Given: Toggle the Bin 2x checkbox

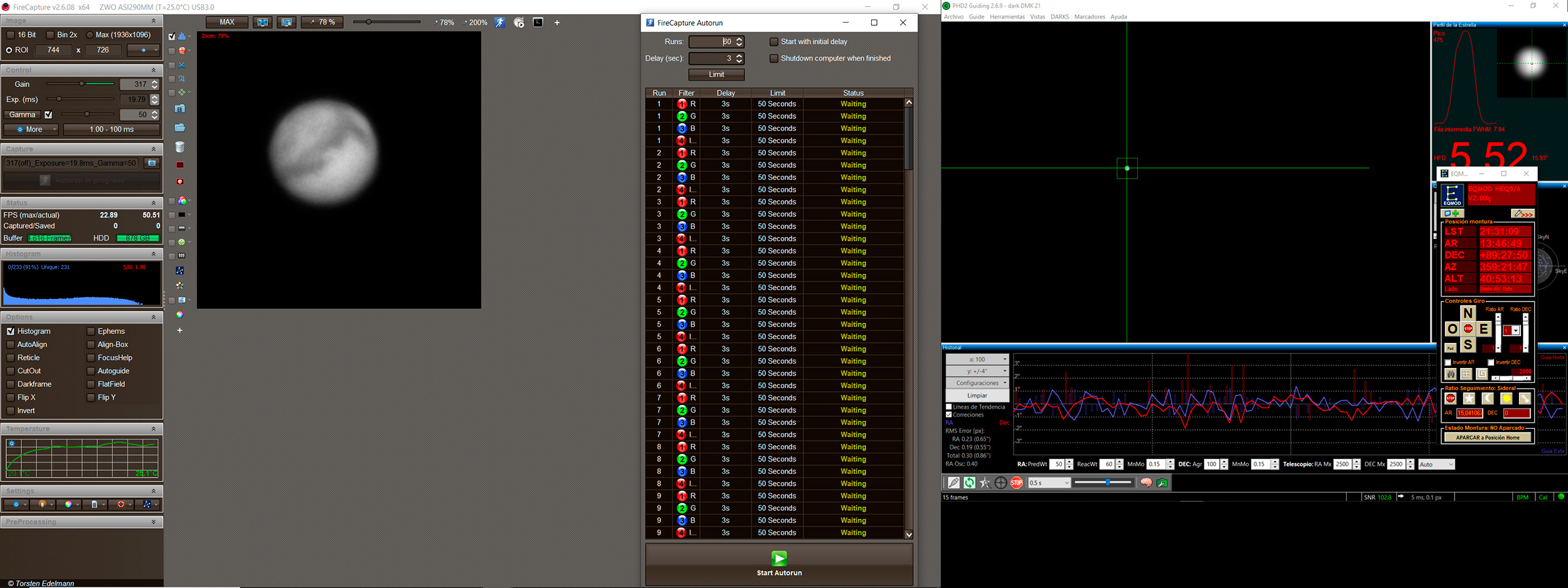Looking at the screenshot, I should click(50, 35).
